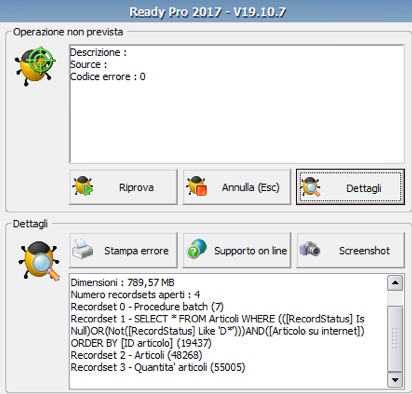Screen dimensions: 412x394
Task: Click the Riprova retry button
Action: [x=123, y=187]
